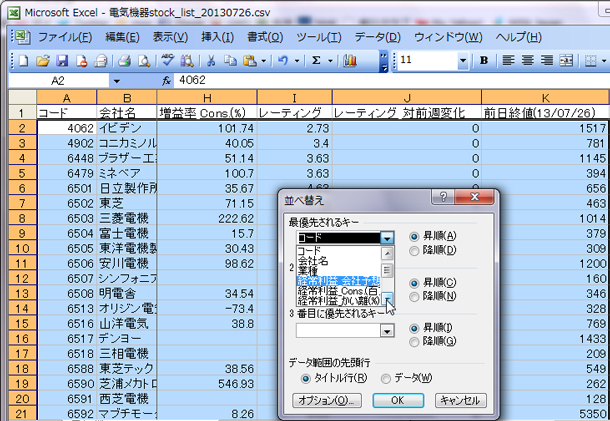
Task: Click the formula bar showing 4062
Action: click(391, 81)
